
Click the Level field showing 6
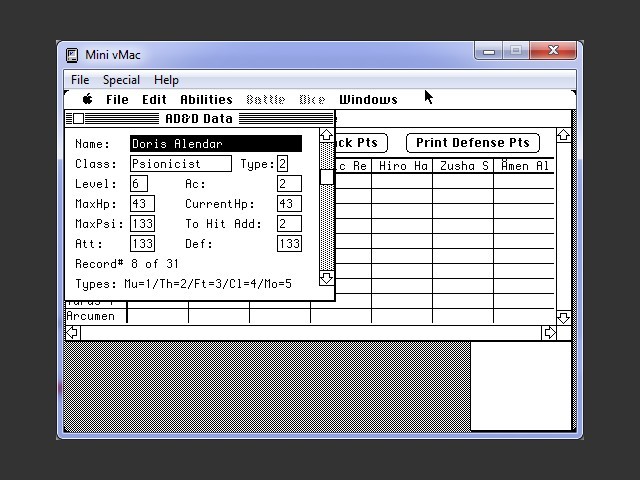139,184
